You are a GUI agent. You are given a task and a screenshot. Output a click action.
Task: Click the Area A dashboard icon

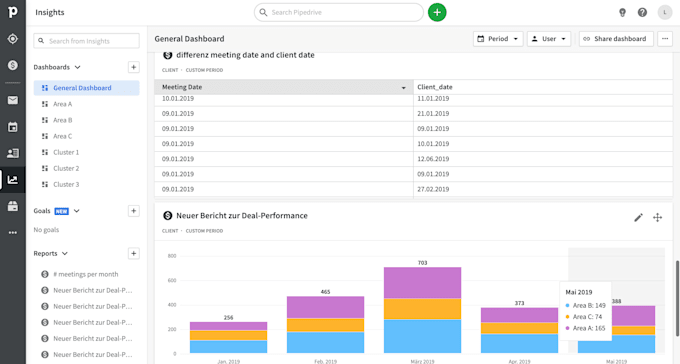(x=45, y=104)
